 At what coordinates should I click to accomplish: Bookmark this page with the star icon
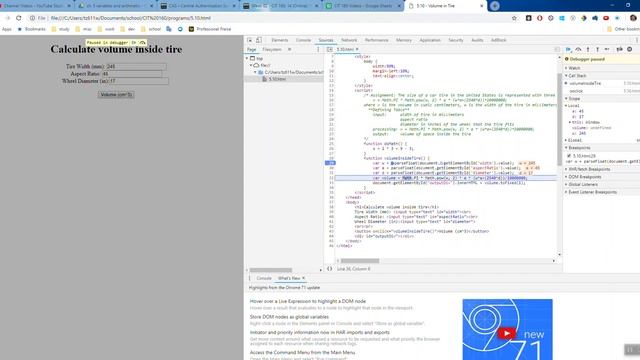514,18
